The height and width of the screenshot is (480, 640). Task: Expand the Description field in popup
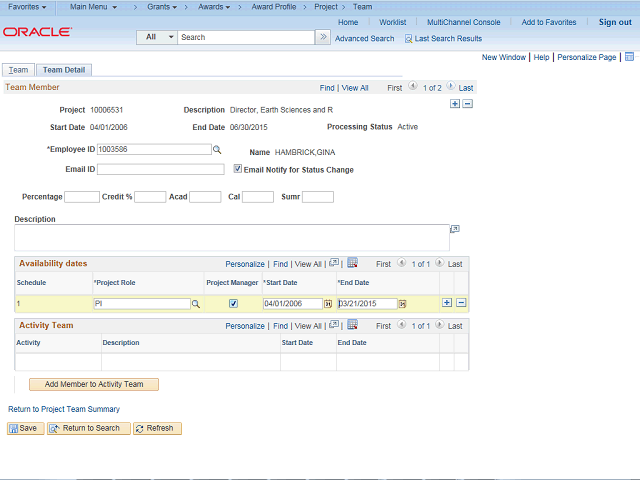(x=454, y=228)
